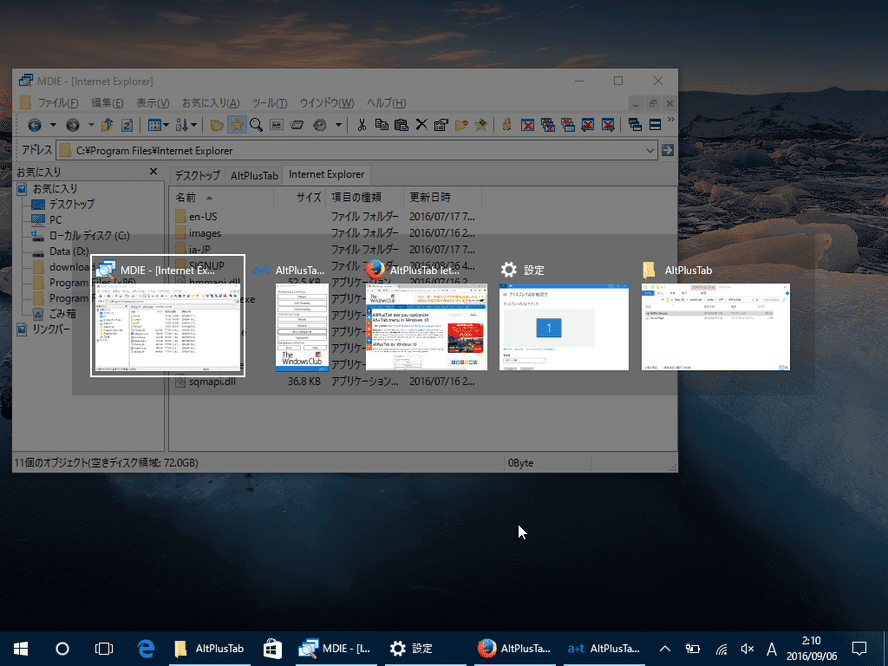Close the お気に入り side panel
The width and height of the screenshot is (888, 666).
pos(153,171)
